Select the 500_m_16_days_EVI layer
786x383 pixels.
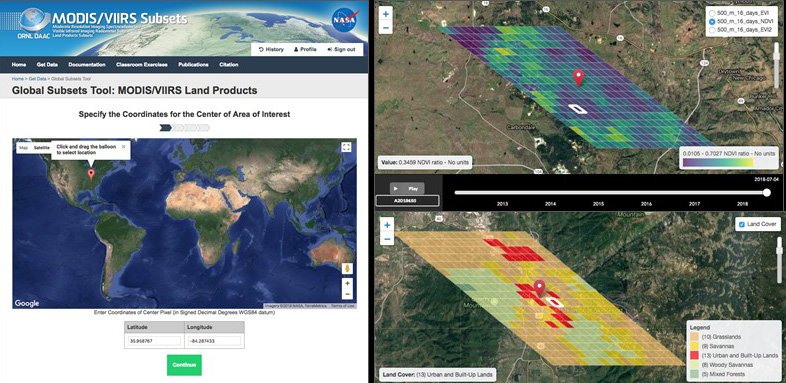pyautogui.click(x=712, y=13)
